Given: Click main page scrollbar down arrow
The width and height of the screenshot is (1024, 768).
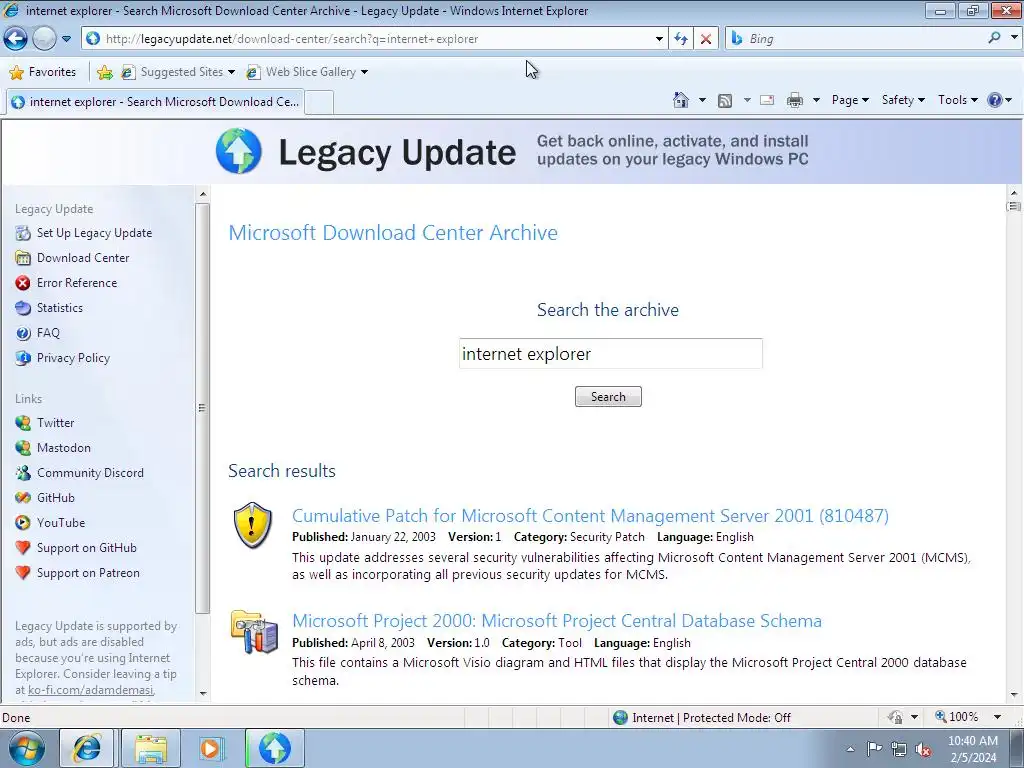Looking at the screenshot, I should [x=1014, y=695].
